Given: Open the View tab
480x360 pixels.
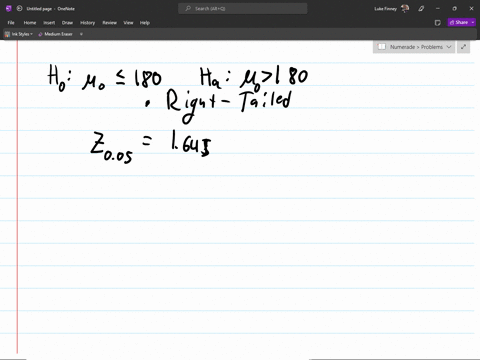Looking at the screenshot, I should pyautogui.click(x=128, y=23).
